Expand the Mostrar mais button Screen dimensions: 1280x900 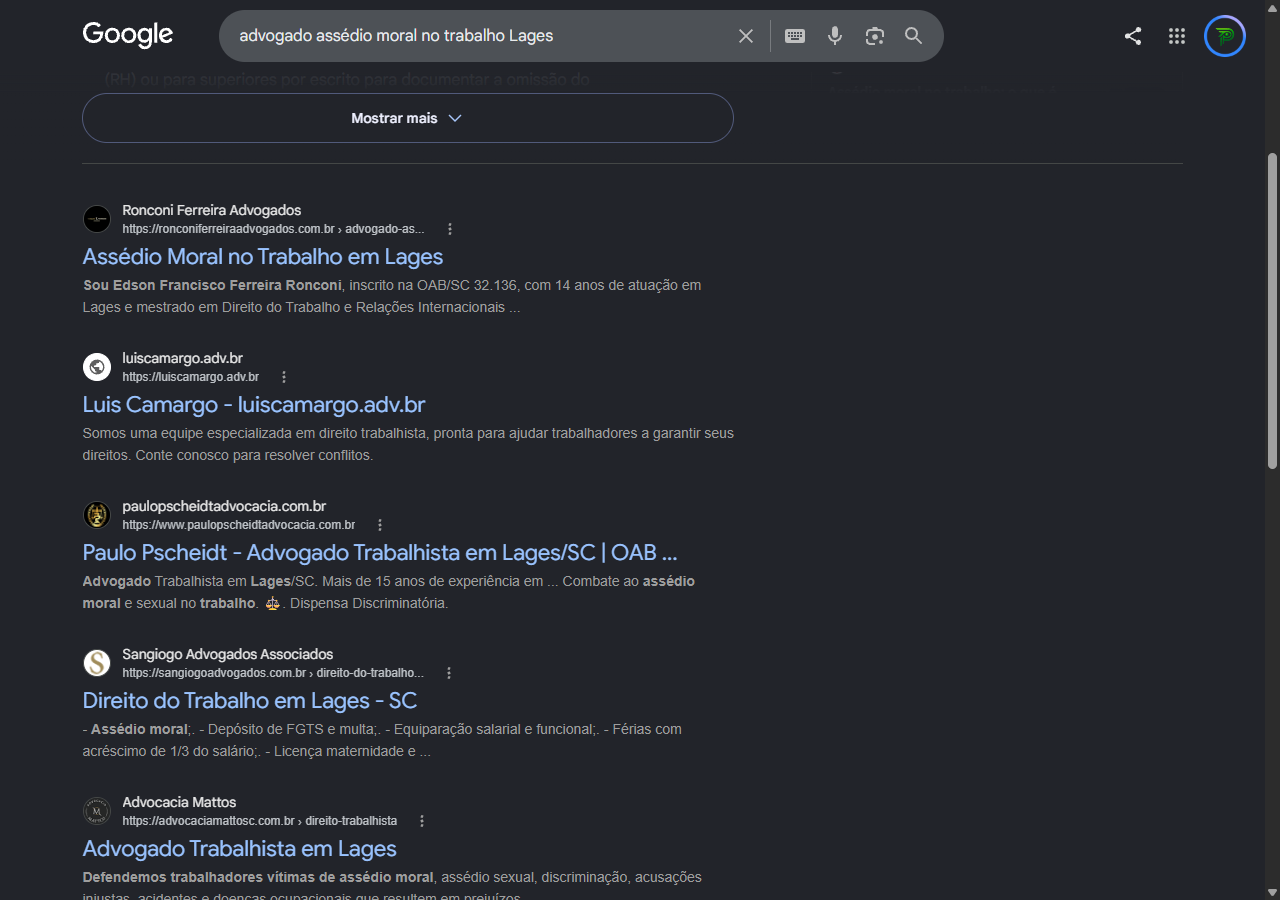click(408, 118)
